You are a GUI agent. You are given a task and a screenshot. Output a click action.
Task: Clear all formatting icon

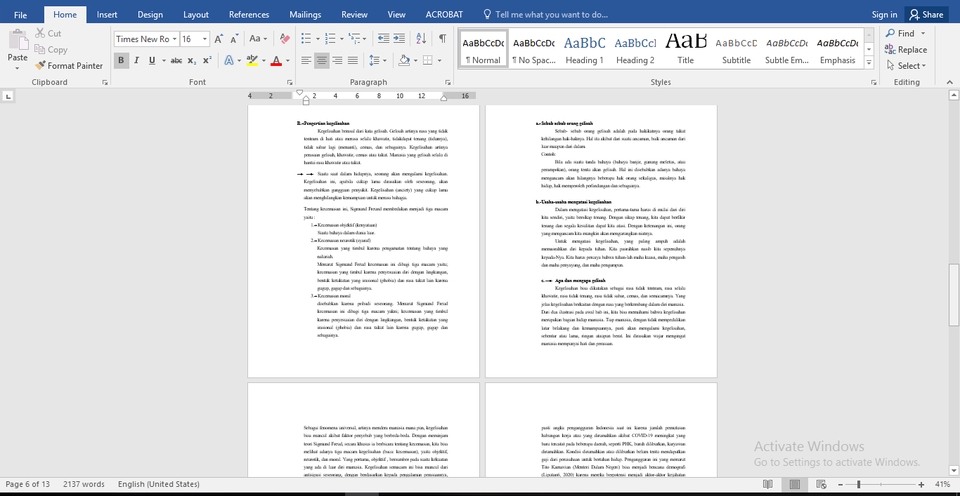284,39
